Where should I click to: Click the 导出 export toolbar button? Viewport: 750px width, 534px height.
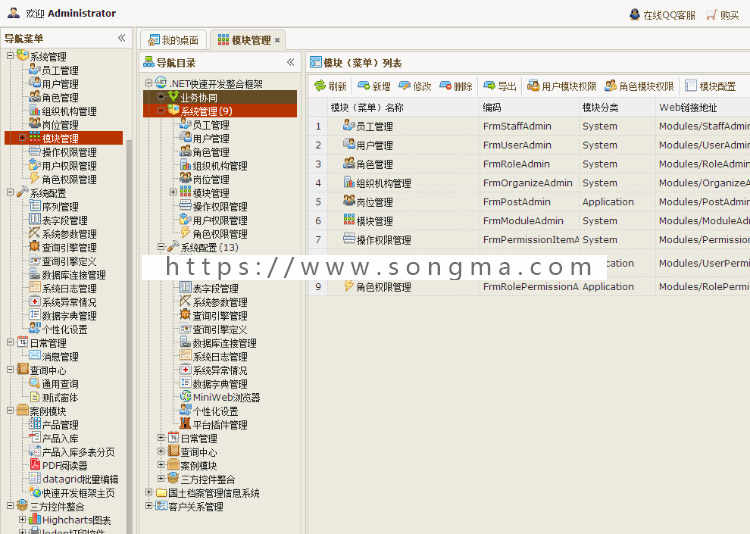(x=500, y=86)
